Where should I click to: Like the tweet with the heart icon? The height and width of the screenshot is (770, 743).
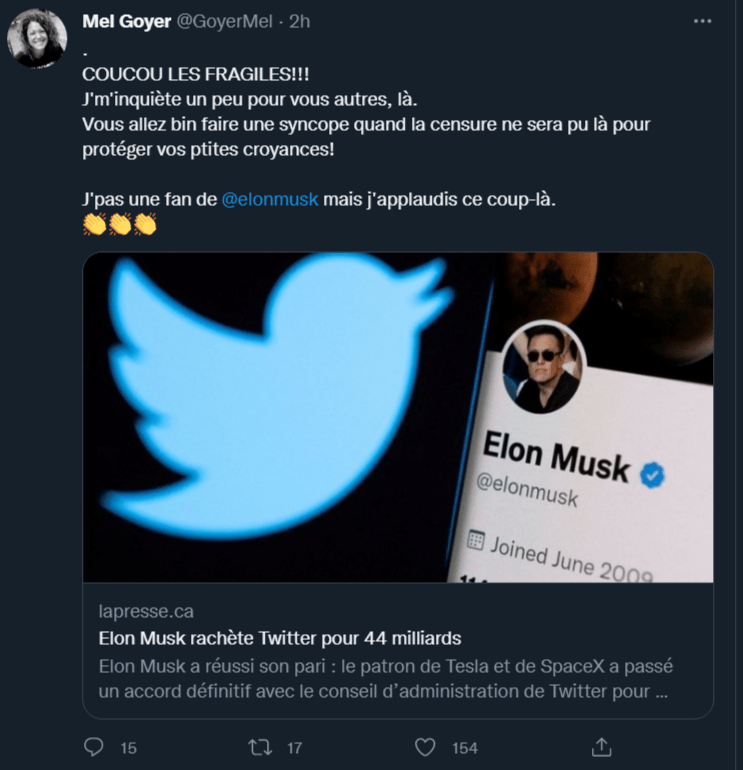click(425, 747)
